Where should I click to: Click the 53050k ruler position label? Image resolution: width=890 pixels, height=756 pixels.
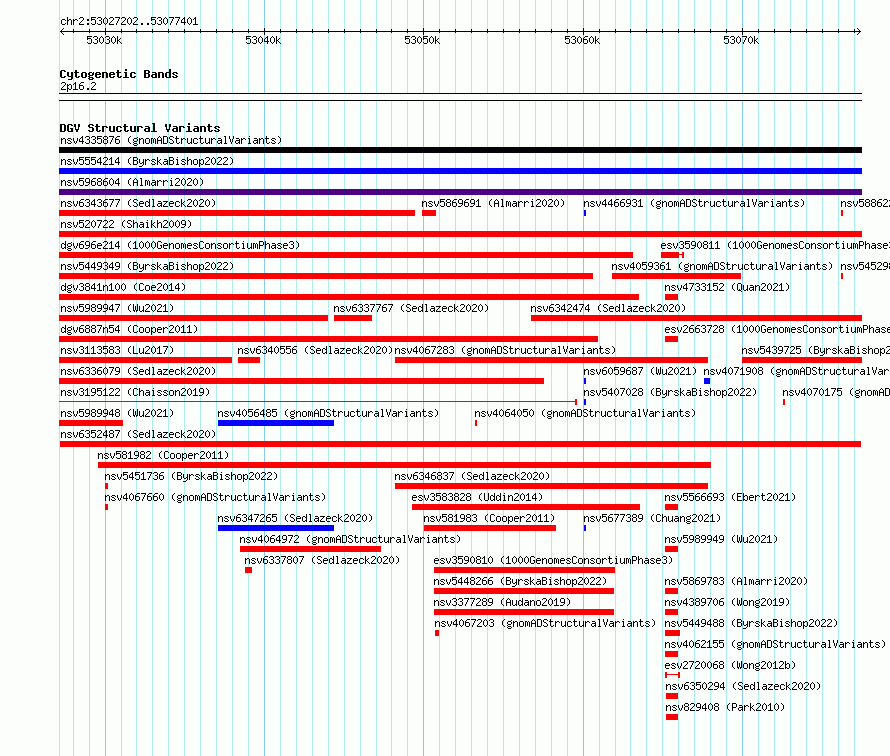pos(422,40)
